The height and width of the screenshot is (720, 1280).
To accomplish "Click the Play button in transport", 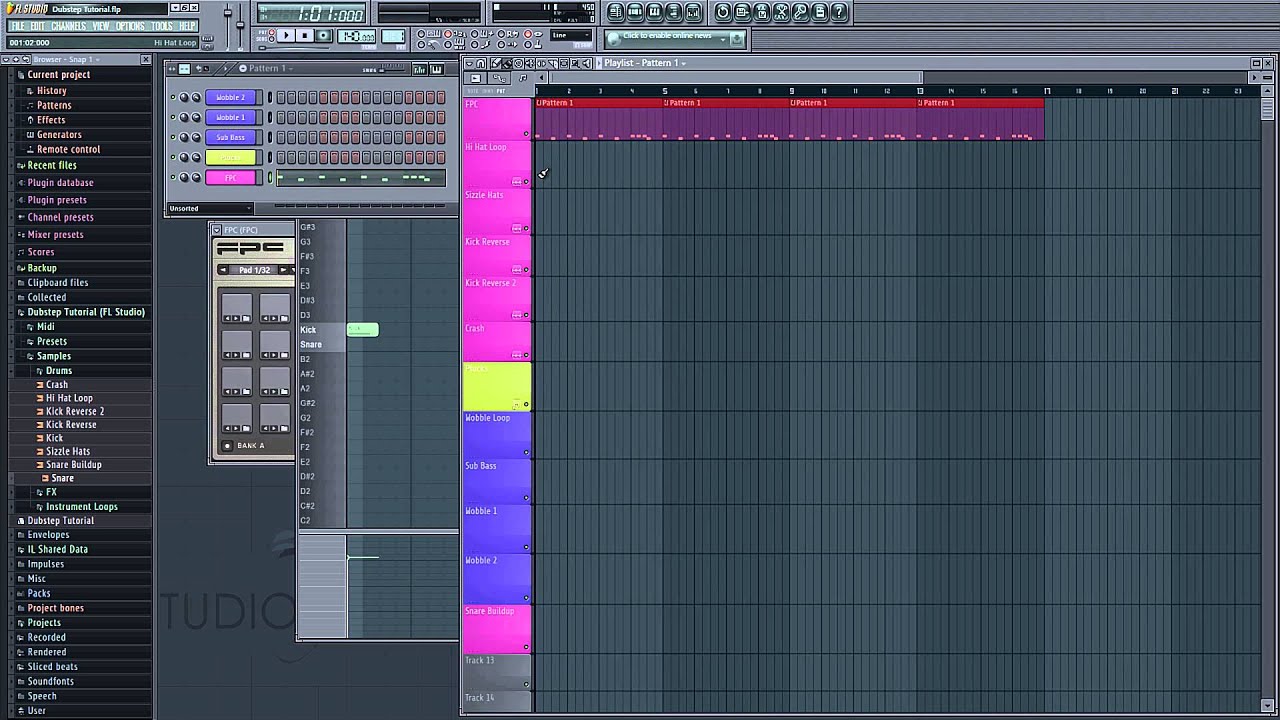I will click(285, 35).
